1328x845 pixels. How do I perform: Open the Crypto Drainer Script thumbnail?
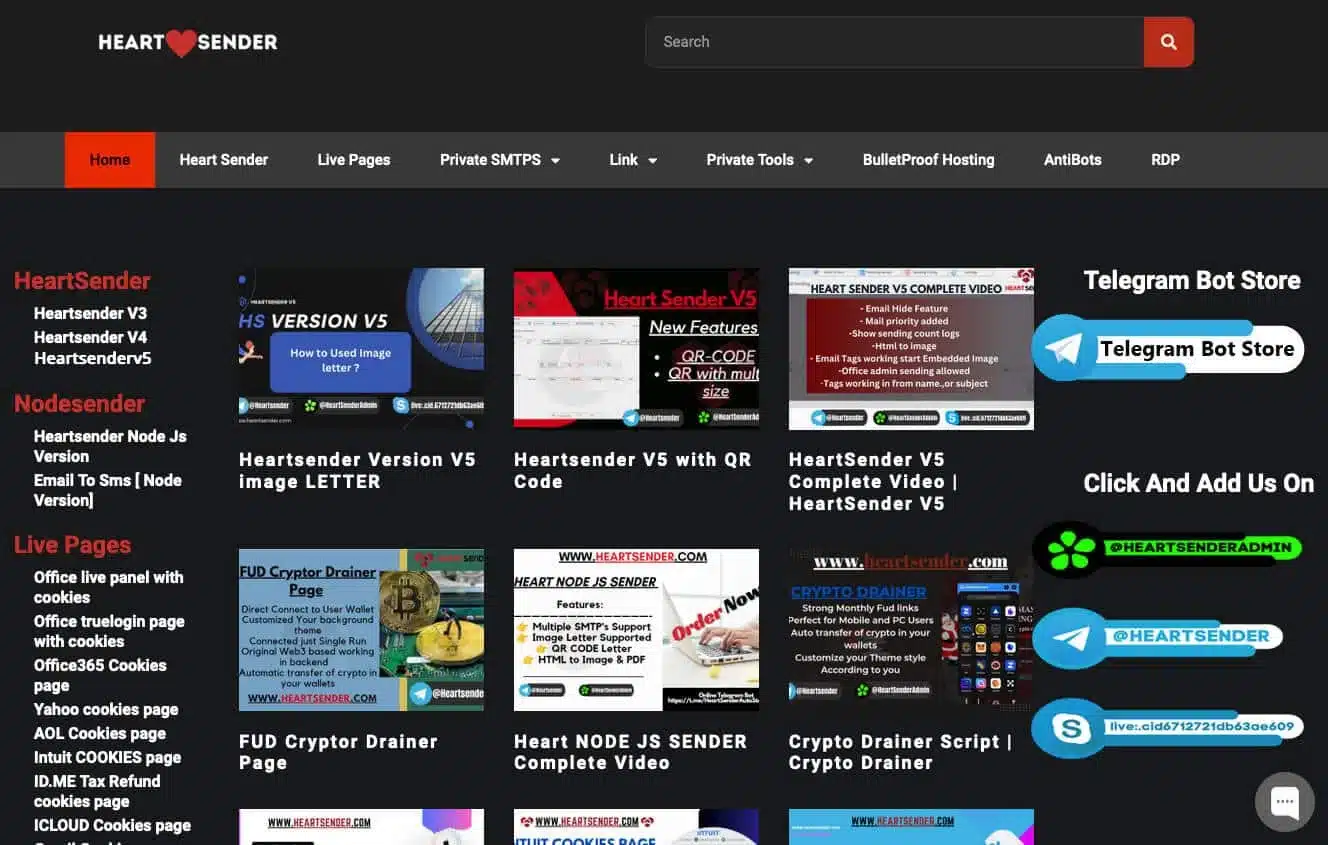[911, 629]
